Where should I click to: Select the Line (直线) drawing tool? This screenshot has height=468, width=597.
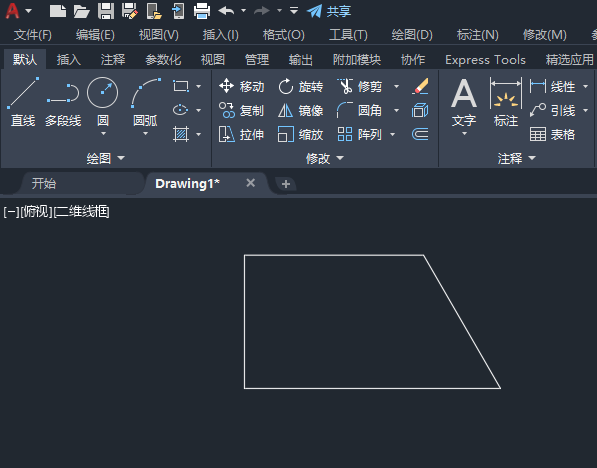pyautogui.click(x=23, y=102)
